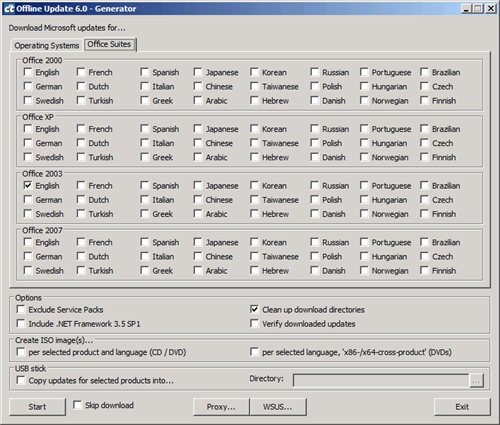
Task: Open directory browse button with ellipsis
Action: pos(476,380)
